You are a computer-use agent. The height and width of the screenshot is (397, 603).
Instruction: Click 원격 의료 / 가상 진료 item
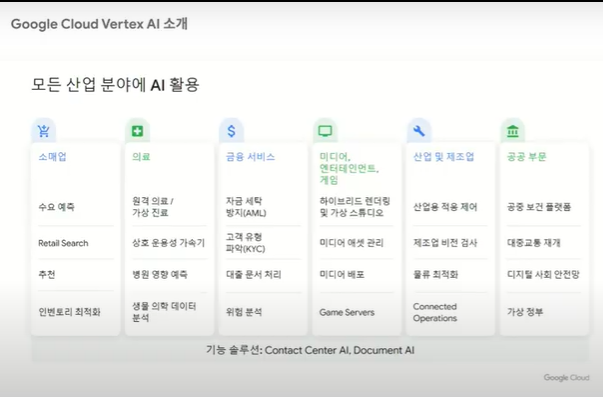pyautogui.click(x=153, y=207)
